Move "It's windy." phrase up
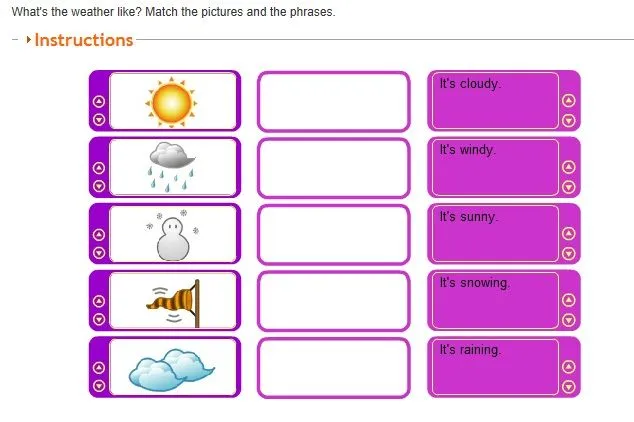 [569, 167]
